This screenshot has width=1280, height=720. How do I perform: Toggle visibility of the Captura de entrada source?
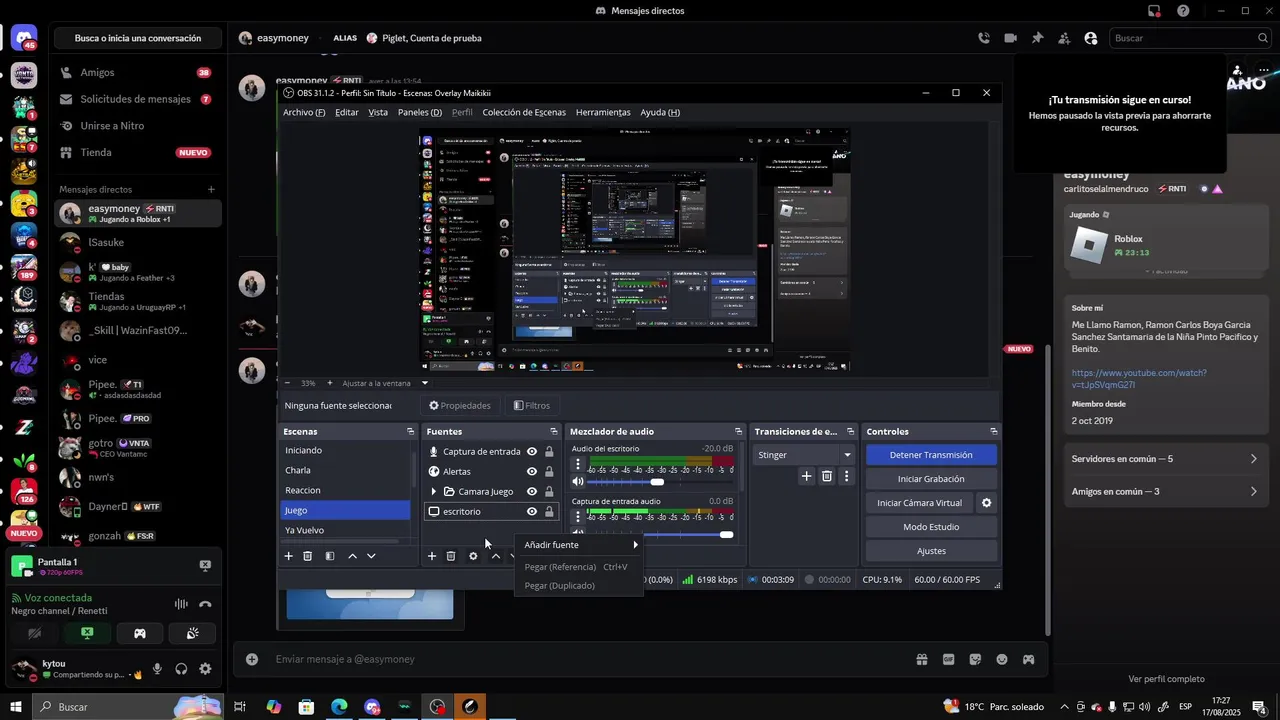tap(532, 451)
